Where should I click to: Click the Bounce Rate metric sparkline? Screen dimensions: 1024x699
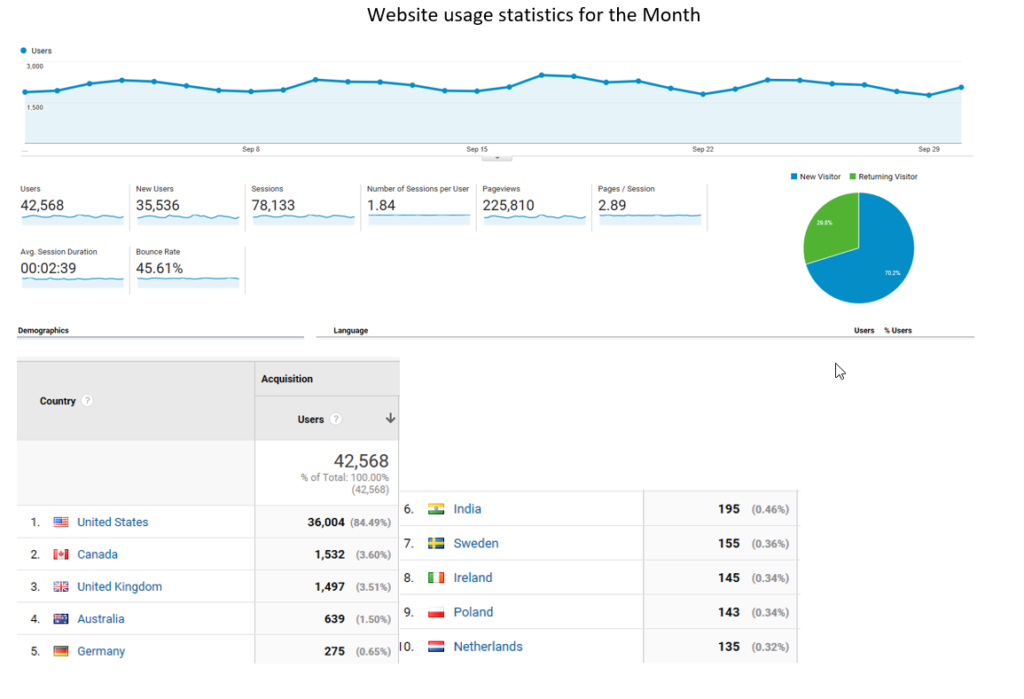tap(188, 280)
